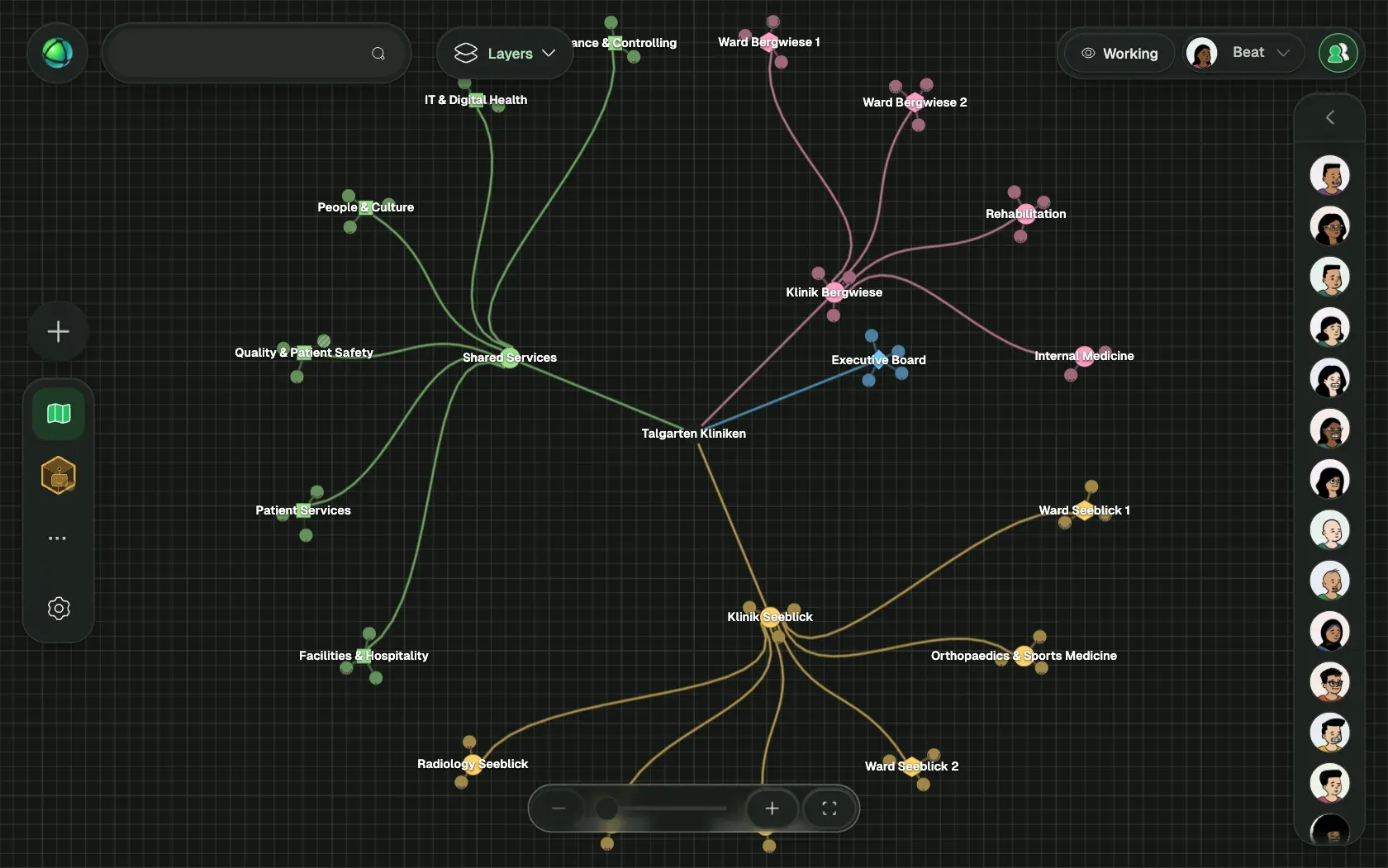Select the Executive Board node
Viewport: 1388px width, 868px height.
pos(879,360)
